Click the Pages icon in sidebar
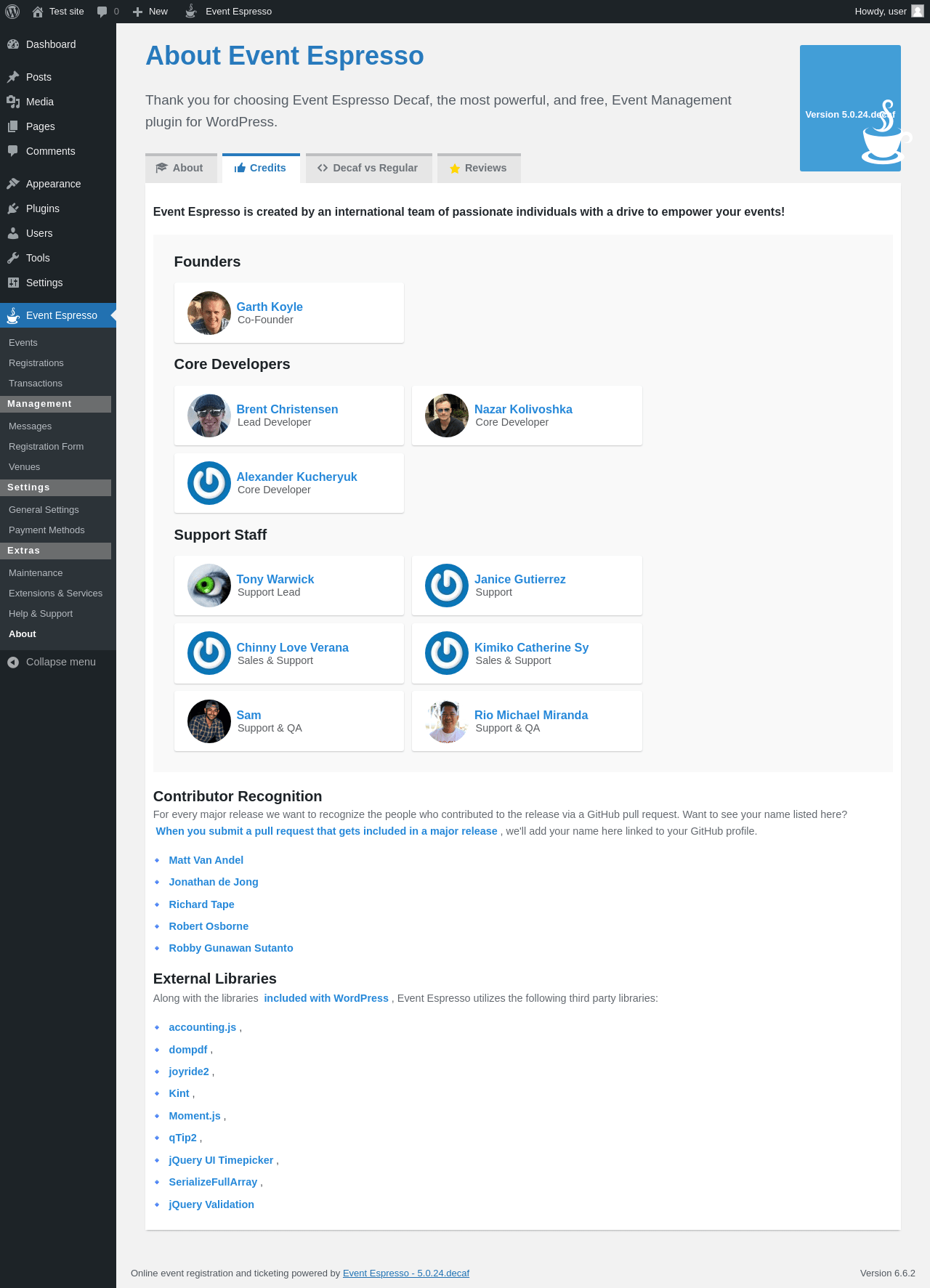 (x=13, y=126)
